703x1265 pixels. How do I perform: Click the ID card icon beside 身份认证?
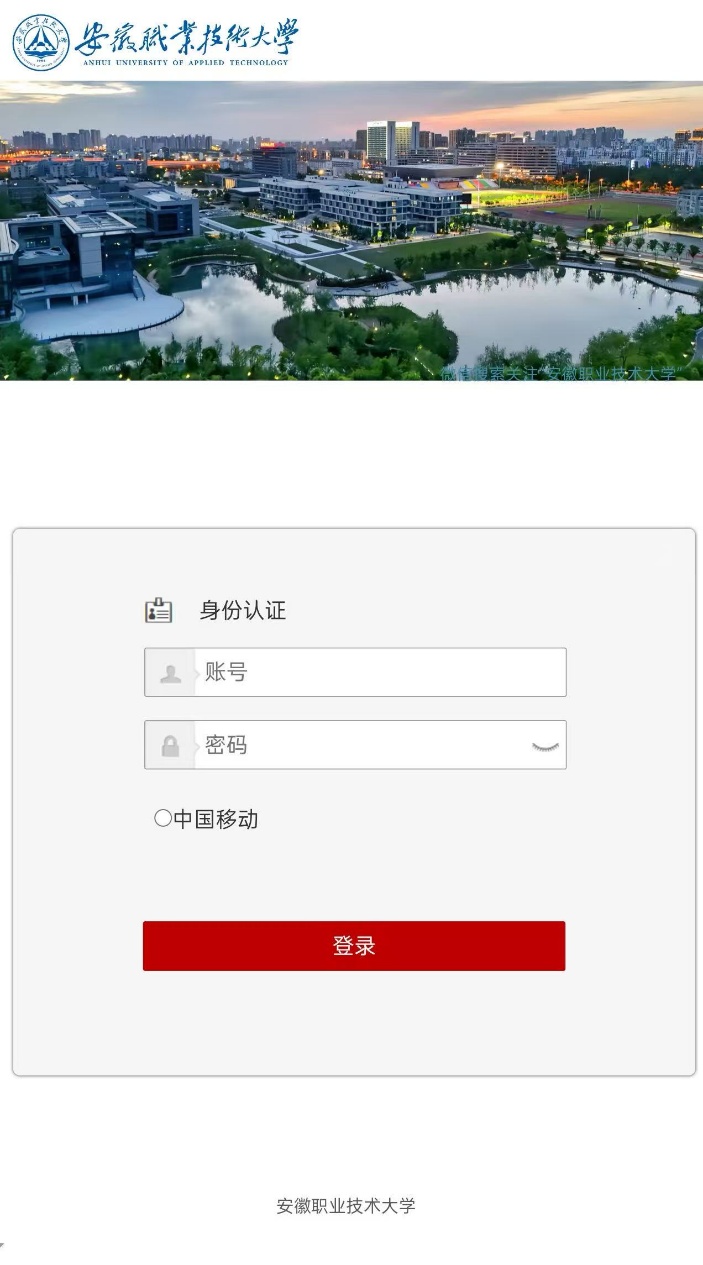(x=159, y=610)
